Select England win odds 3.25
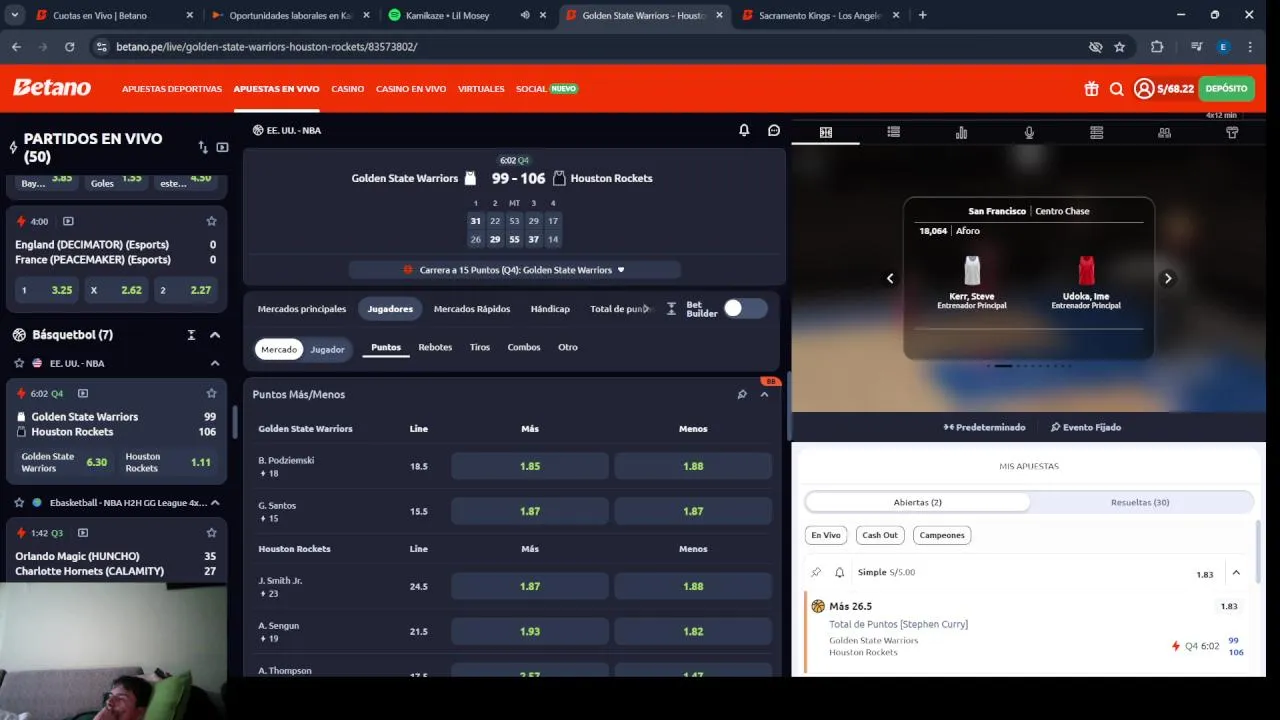This screenshot has height=720, width=1280. click(47, 290)
